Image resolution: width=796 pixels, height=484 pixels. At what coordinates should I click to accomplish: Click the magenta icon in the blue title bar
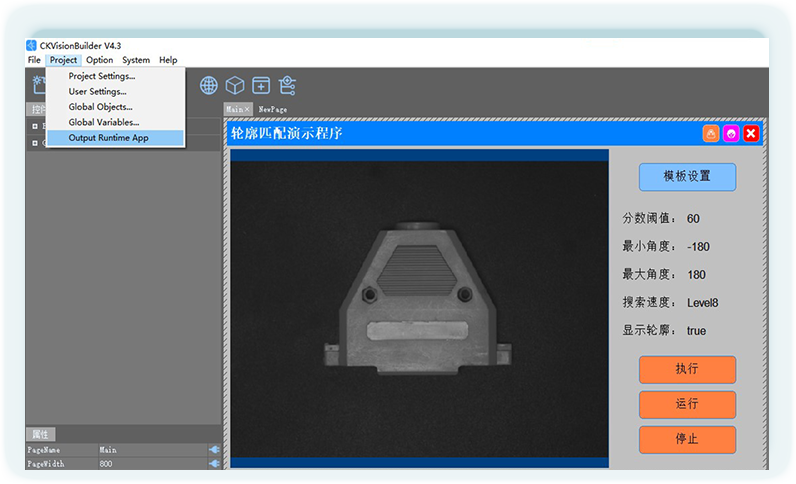[731, 134]
